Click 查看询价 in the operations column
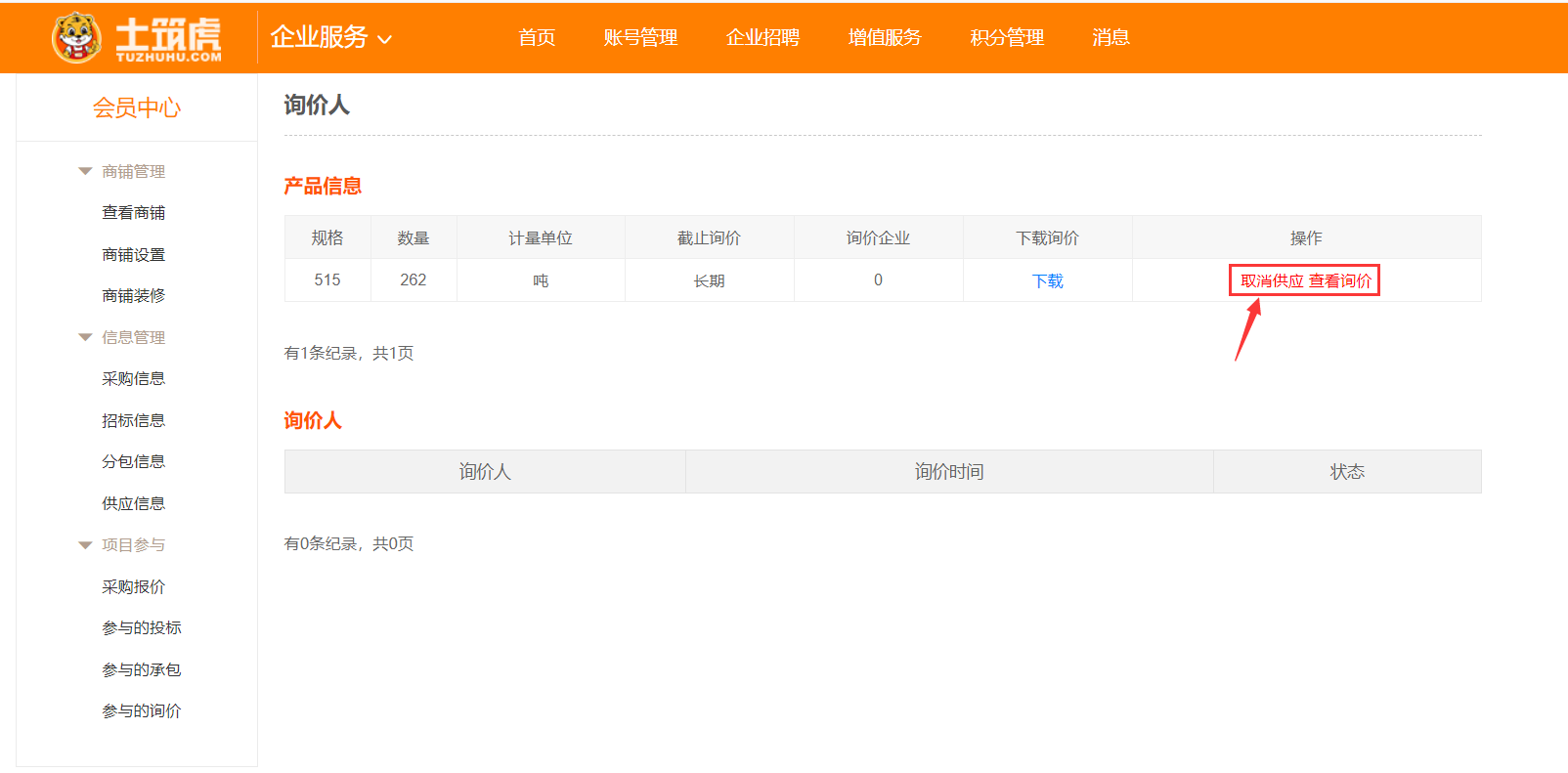The image size is (1568, 773). click(1340, 281)
